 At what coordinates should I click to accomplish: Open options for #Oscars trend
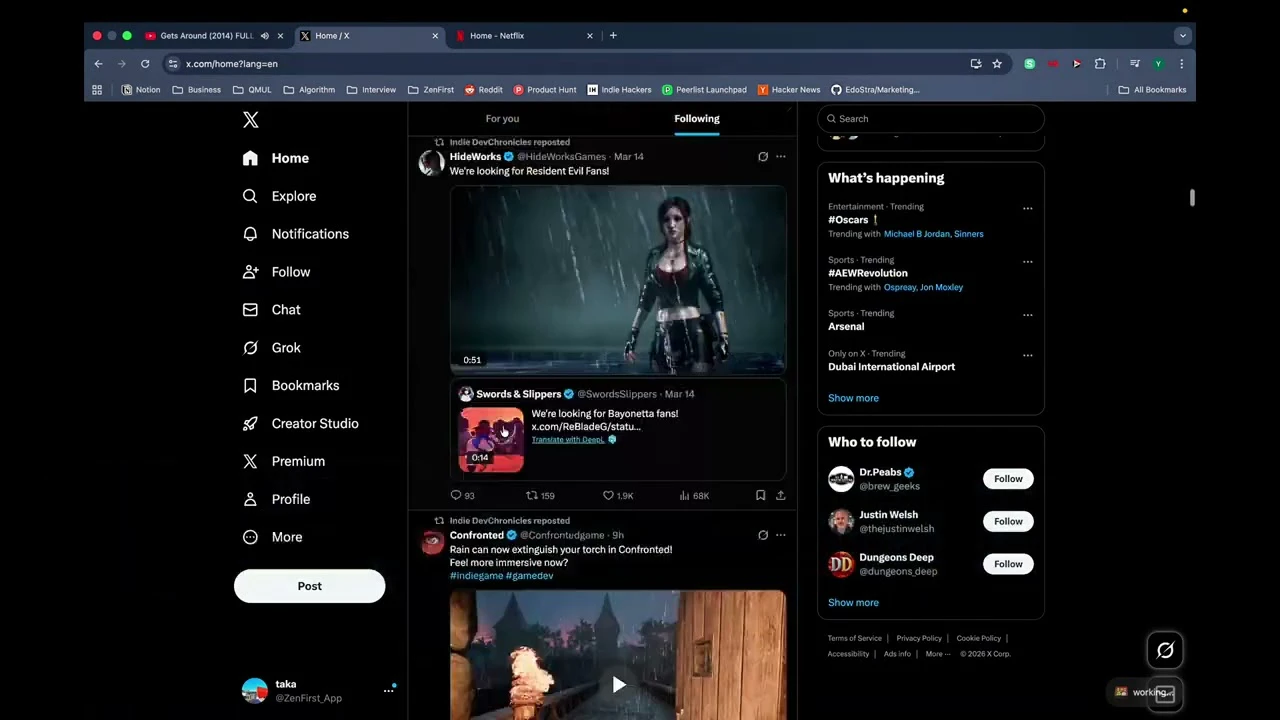click(1027, 209)
